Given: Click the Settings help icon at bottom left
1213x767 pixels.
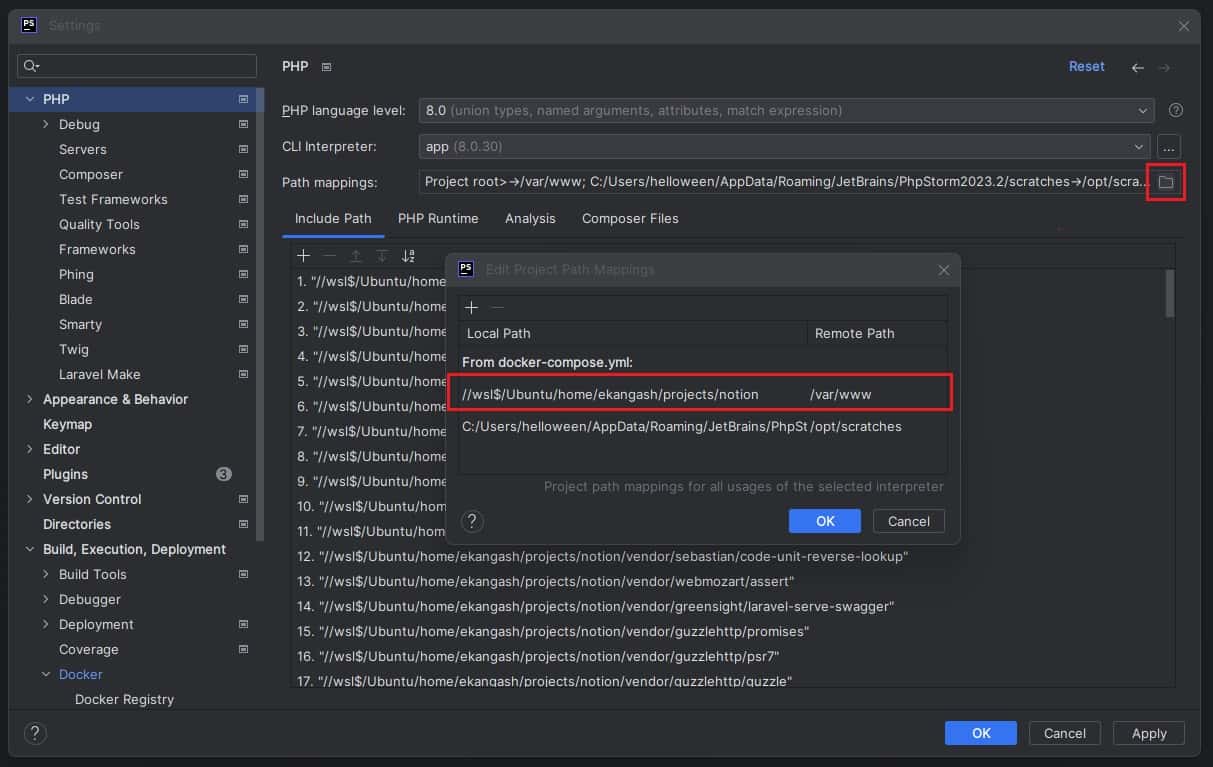Looking at the screenshot, I should [x=34, y=733].
